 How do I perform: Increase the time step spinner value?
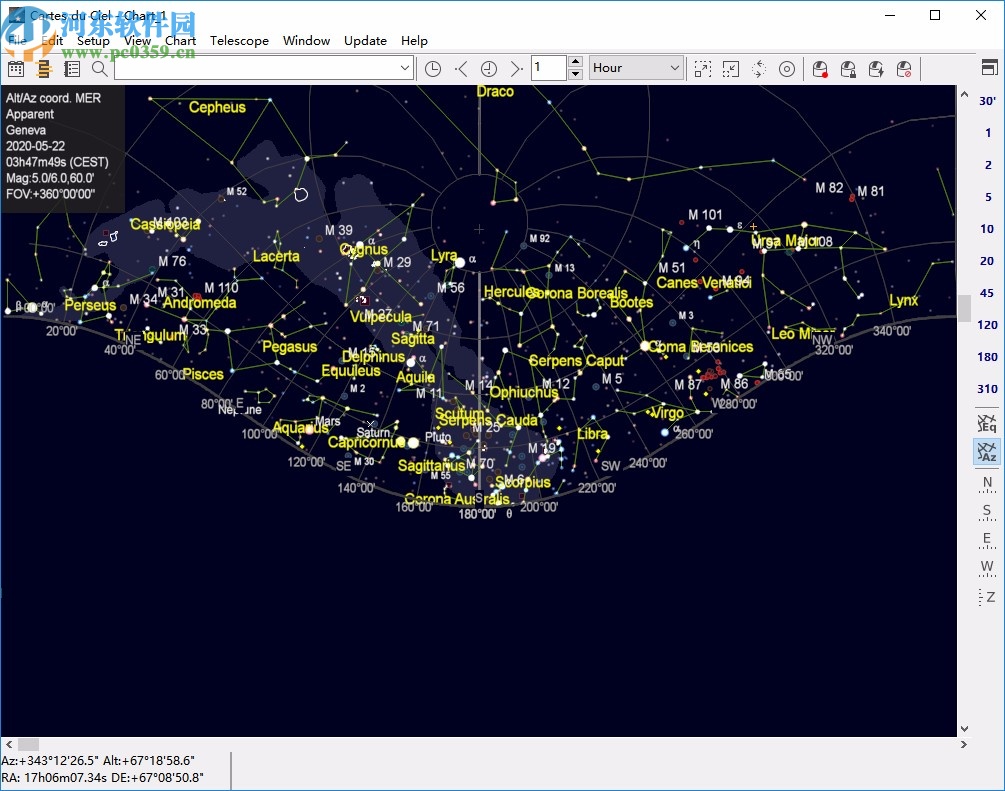pyautogui.click(x=575, y=62)
